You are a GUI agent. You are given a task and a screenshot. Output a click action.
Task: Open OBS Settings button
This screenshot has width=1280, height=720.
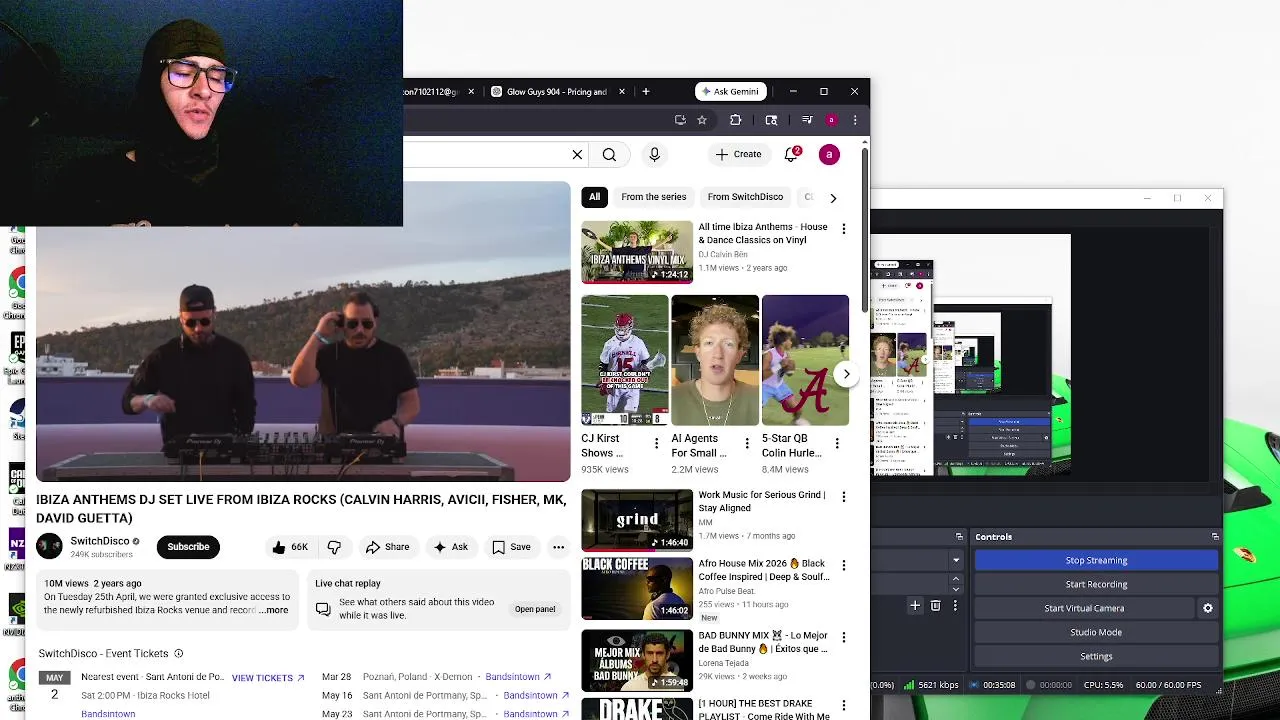coord(1096,656)
